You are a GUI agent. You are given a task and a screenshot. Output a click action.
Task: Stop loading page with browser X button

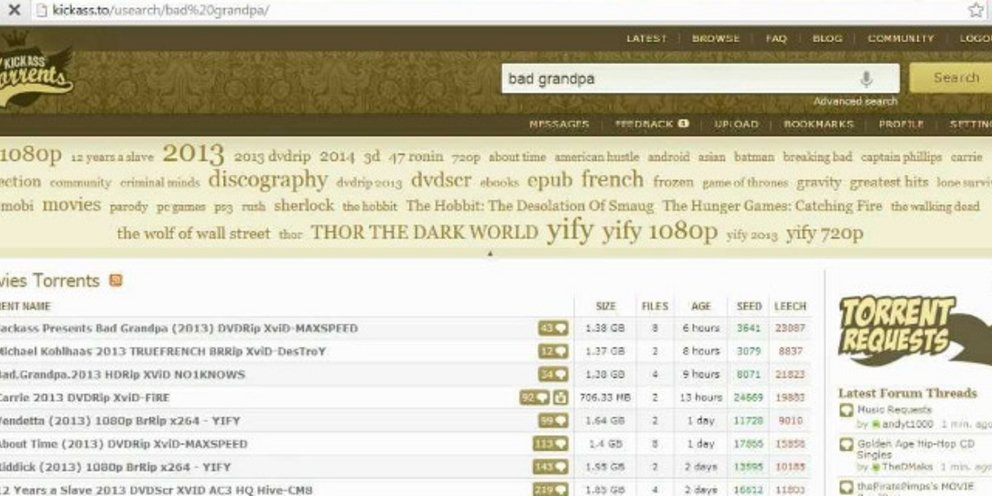point(13,9)
